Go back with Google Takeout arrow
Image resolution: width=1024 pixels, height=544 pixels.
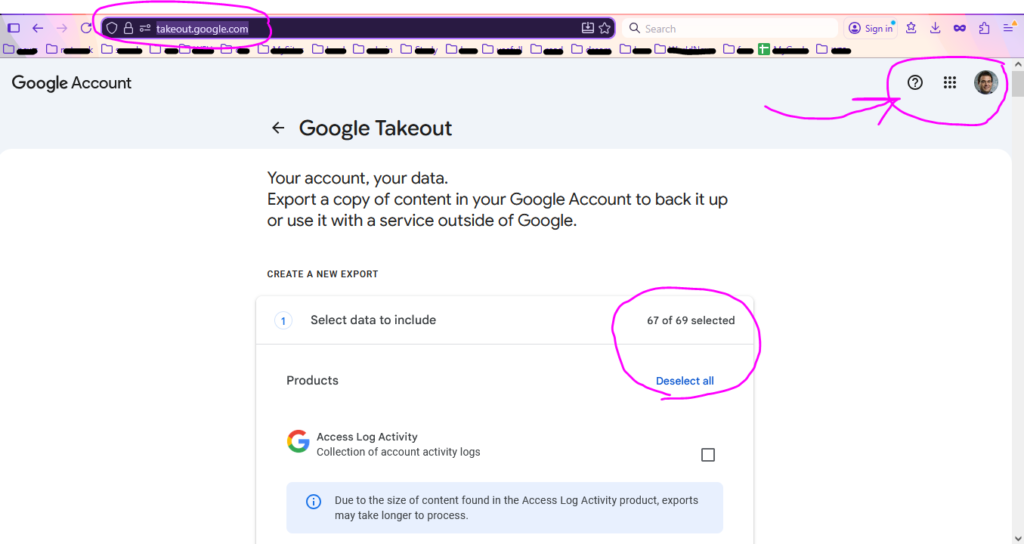[x=278, y=128]
